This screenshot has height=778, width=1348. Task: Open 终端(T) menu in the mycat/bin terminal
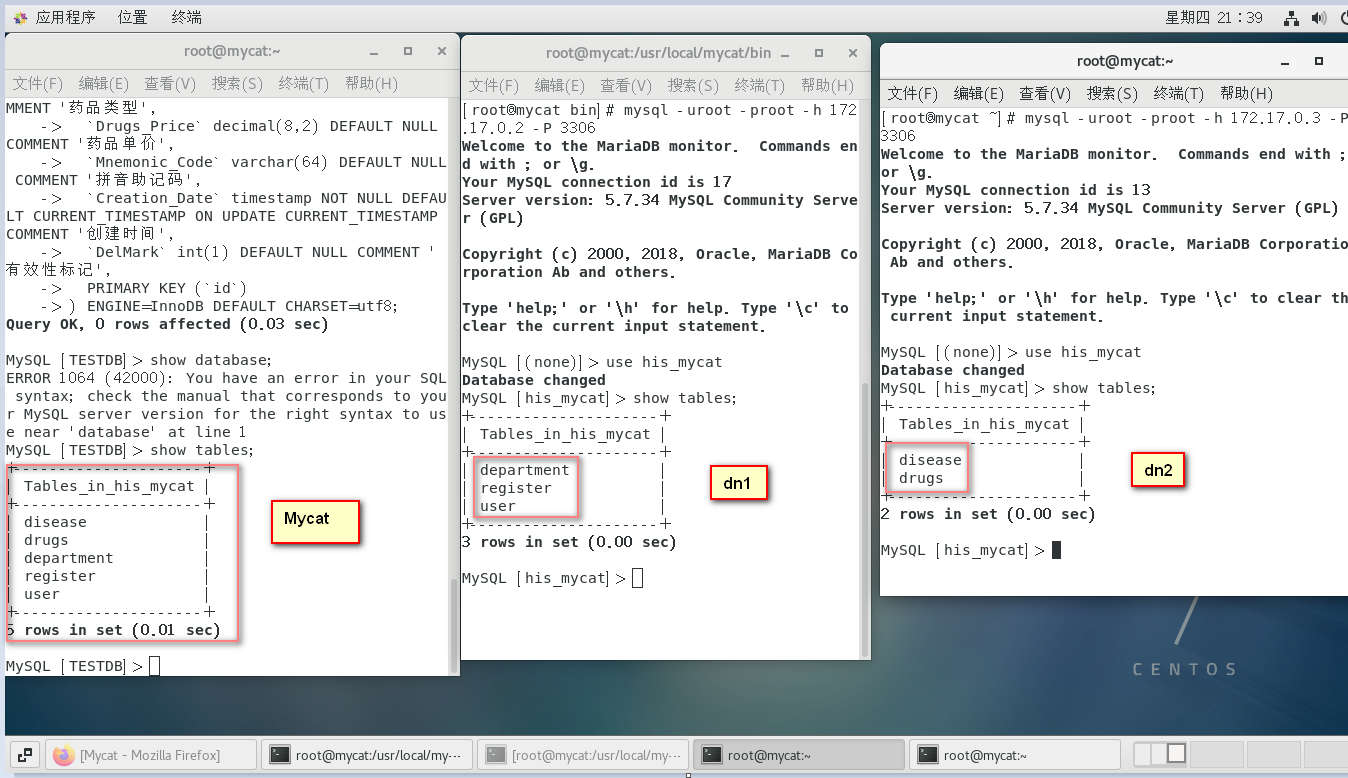(760, 86)
